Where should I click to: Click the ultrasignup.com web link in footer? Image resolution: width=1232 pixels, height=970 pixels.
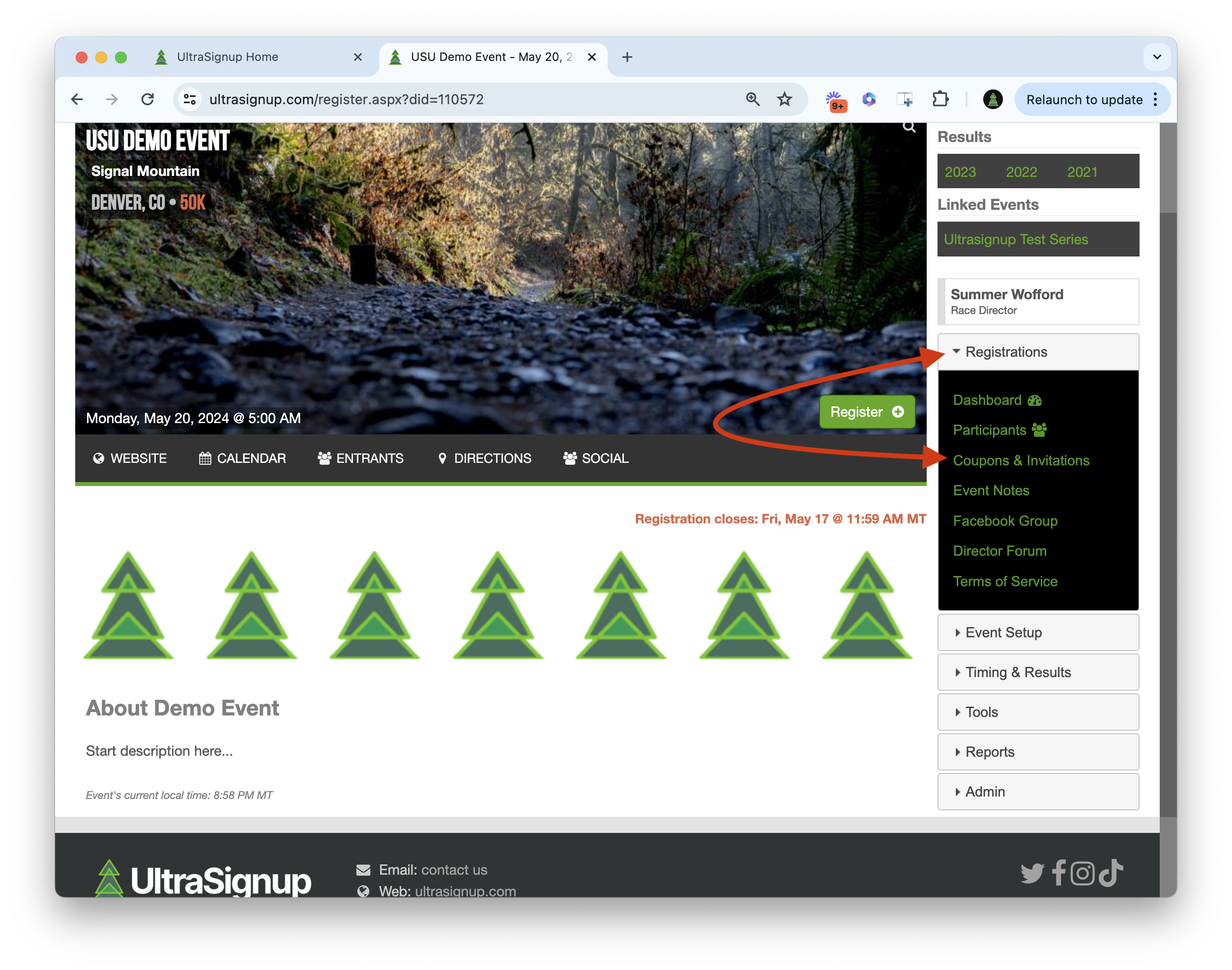click(x=465, y=891)
